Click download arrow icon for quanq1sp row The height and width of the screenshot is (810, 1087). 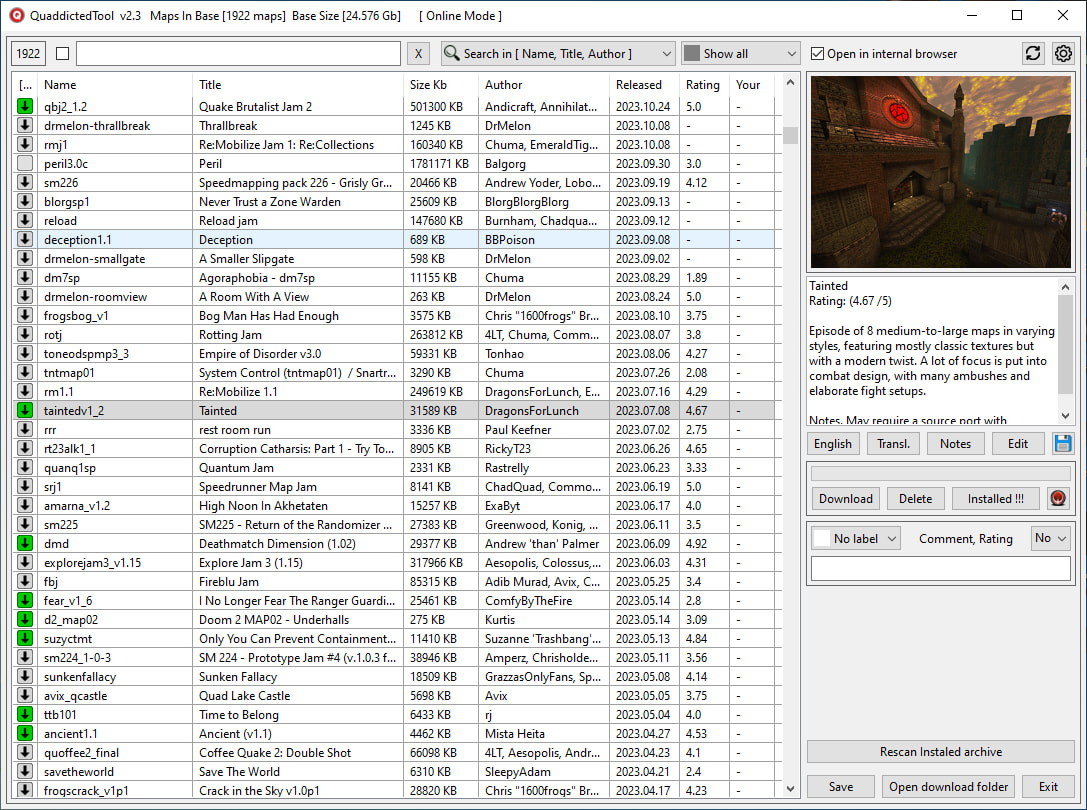25,468
